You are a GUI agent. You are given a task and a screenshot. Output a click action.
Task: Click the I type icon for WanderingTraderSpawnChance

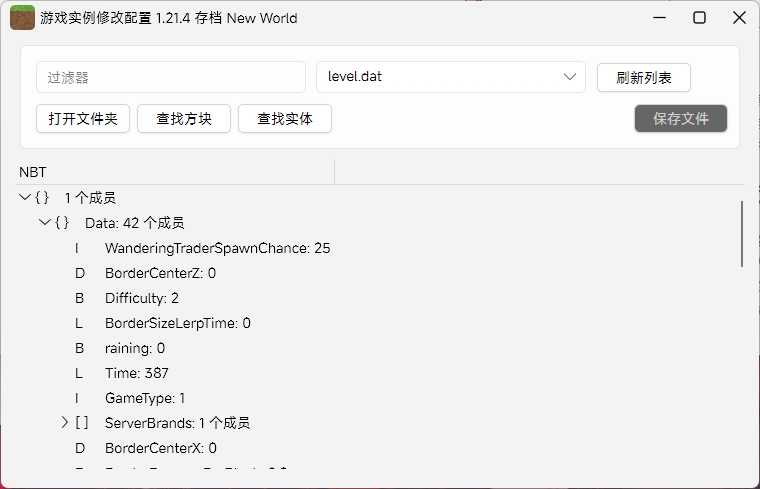point(77,249)
